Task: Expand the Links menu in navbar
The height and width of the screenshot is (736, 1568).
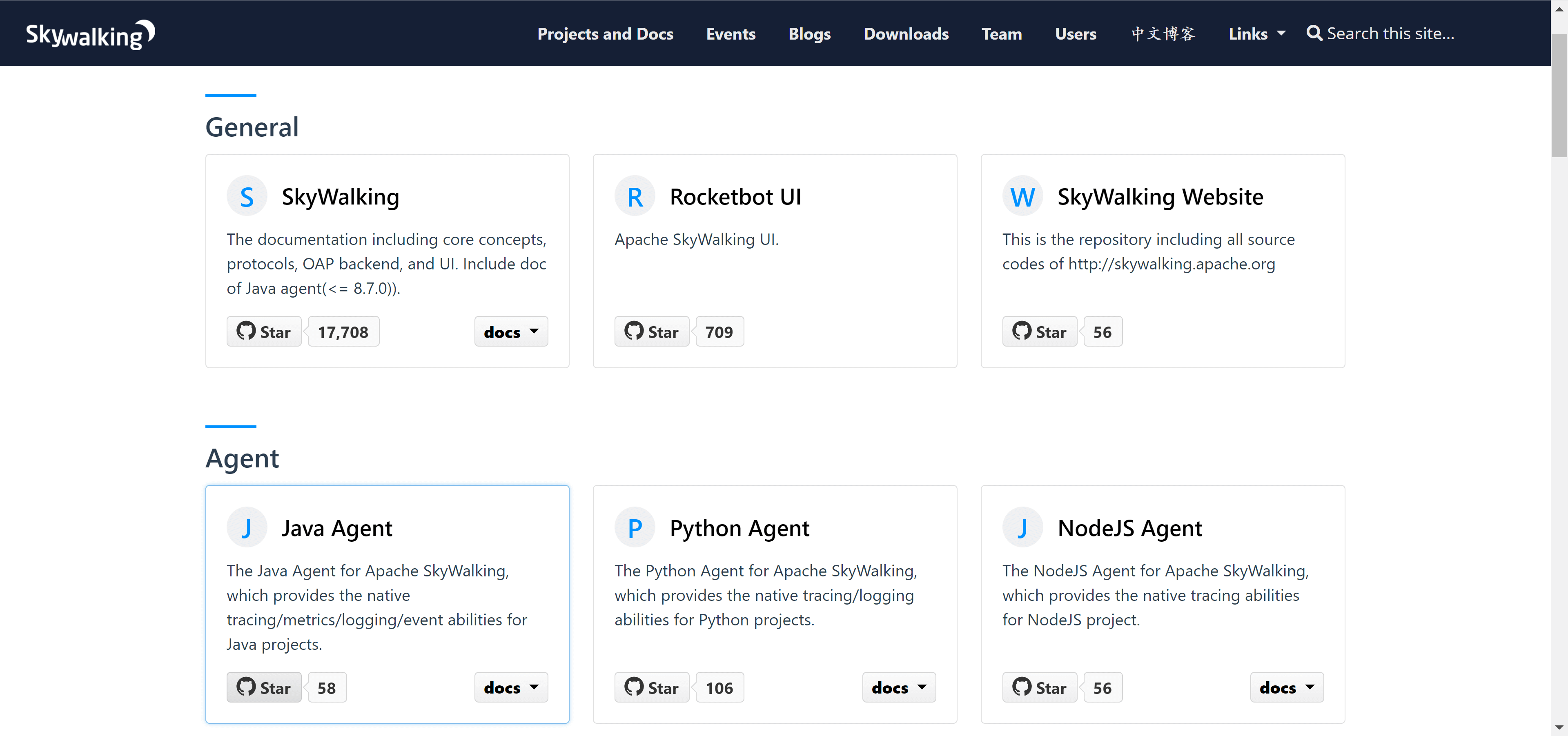Action: point(1256,34)
